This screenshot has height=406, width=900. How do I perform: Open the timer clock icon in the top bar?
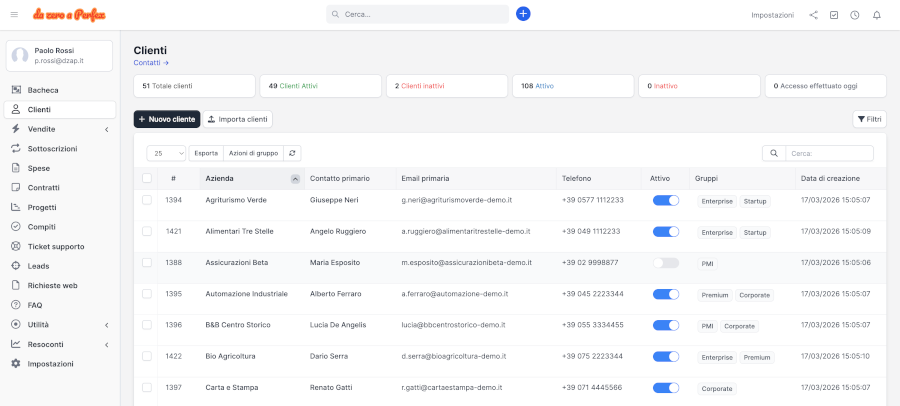855,15
